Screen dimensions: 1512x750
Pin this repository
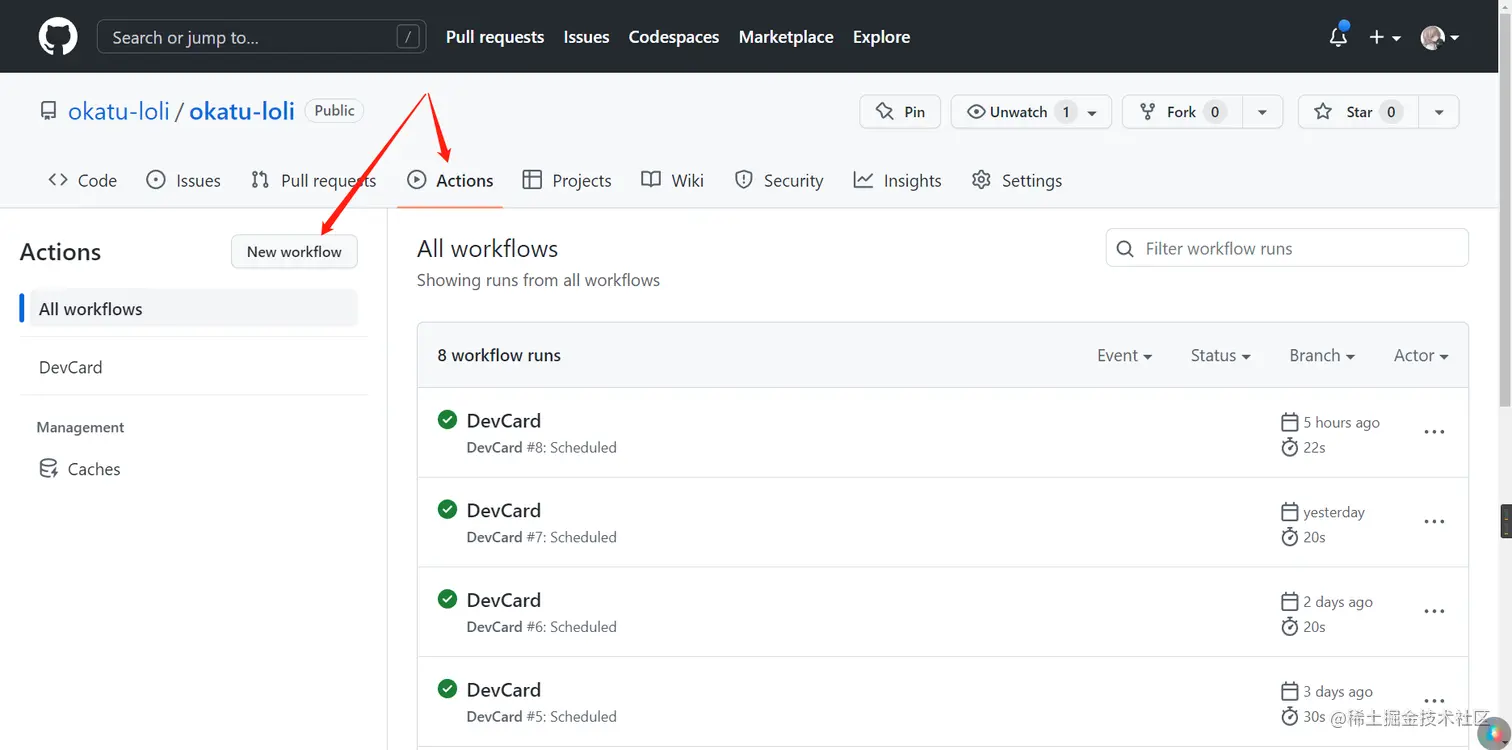pyautogui.click(x=900, y=112)
